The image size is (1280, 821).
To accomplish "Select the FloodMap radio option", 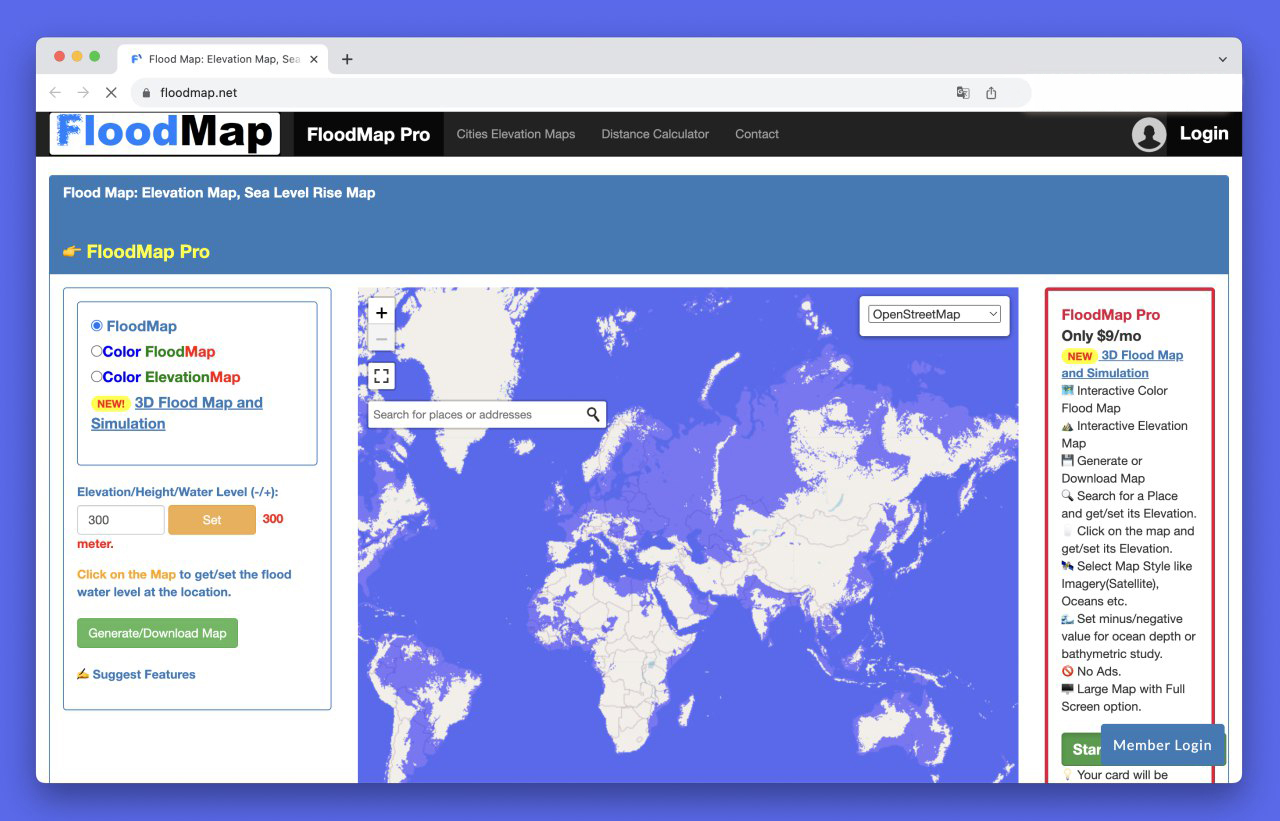I will pos(97,326).
